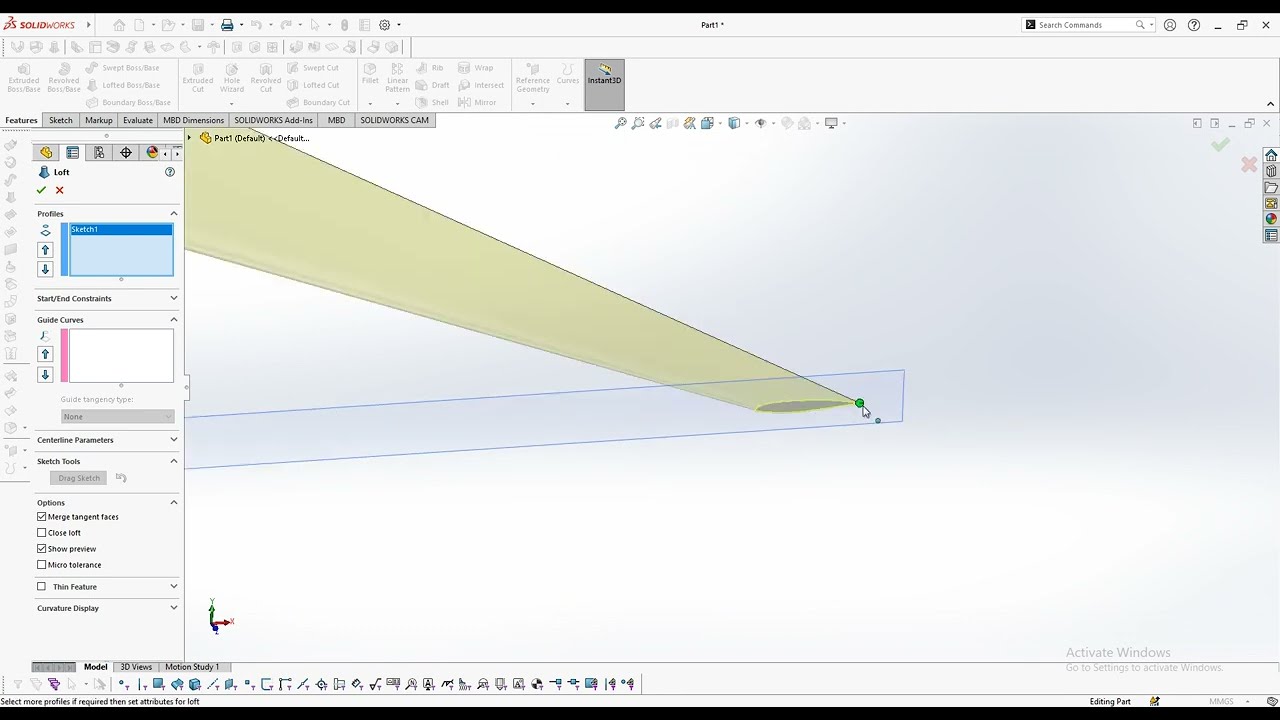Click the graphics-area green confirm checkmark

click(1220, 145)
